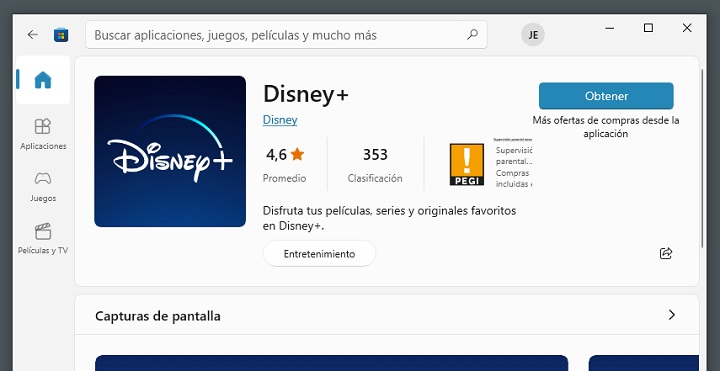Click the search magnifier icon

(x=472, y=34)
